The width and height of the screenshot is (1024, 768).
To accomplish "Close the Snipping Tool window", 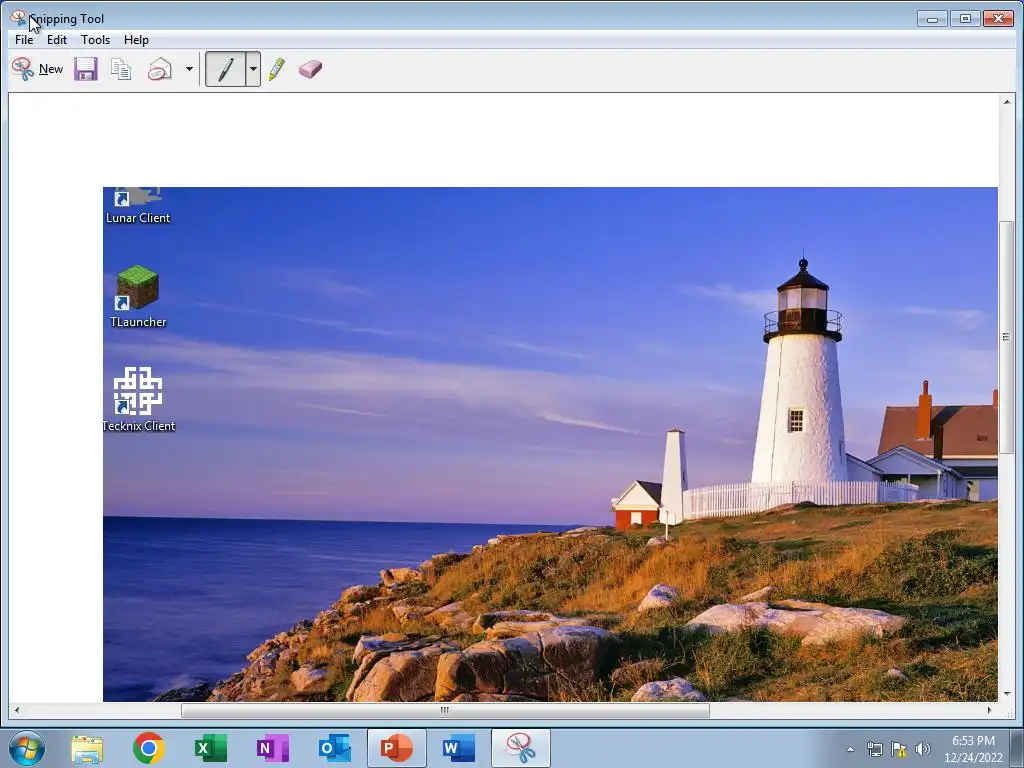I will pyautogui.click(x=999, y=18).
